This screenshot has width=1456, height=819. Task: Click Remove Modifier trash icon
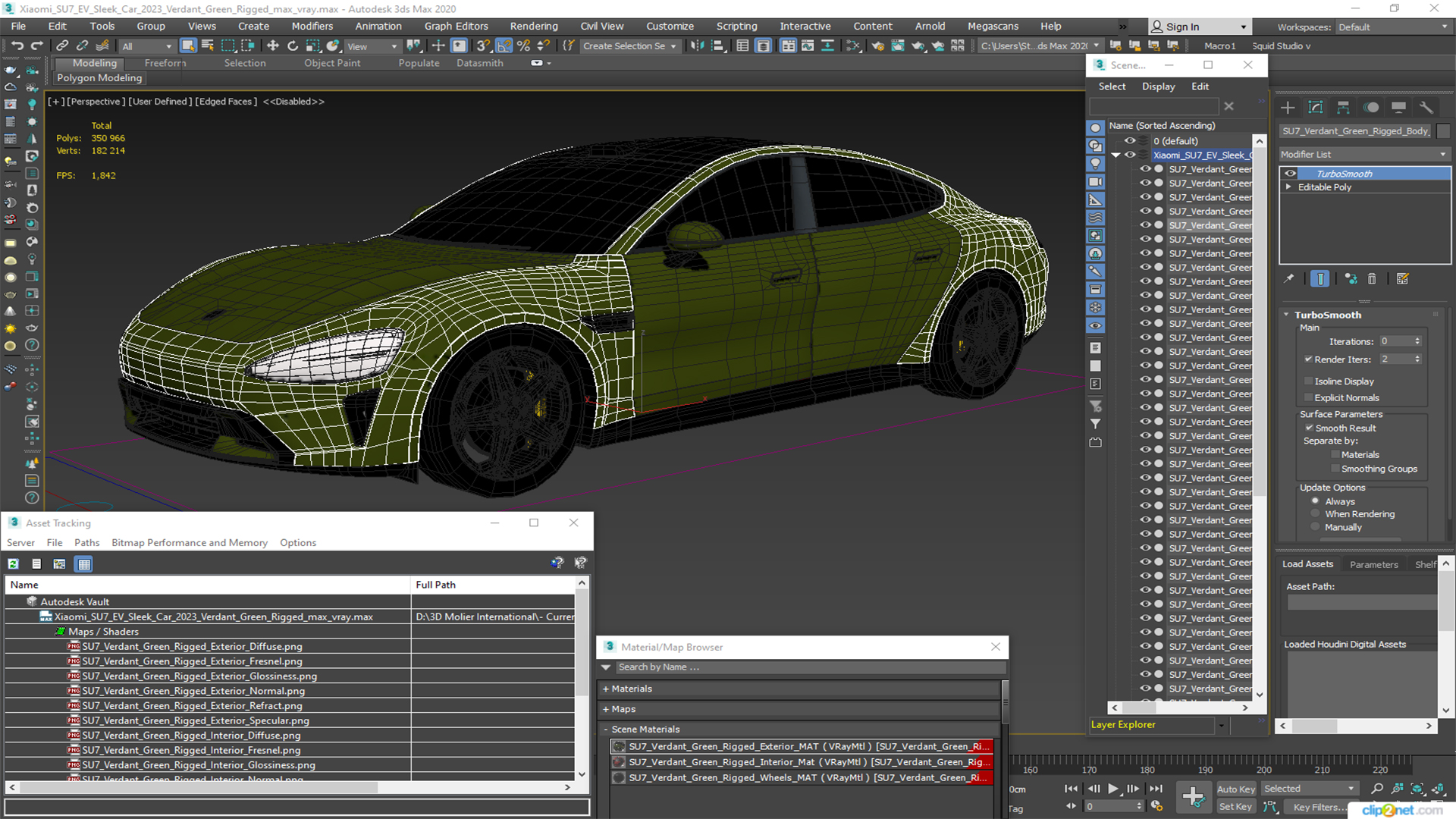point(1372,278)
